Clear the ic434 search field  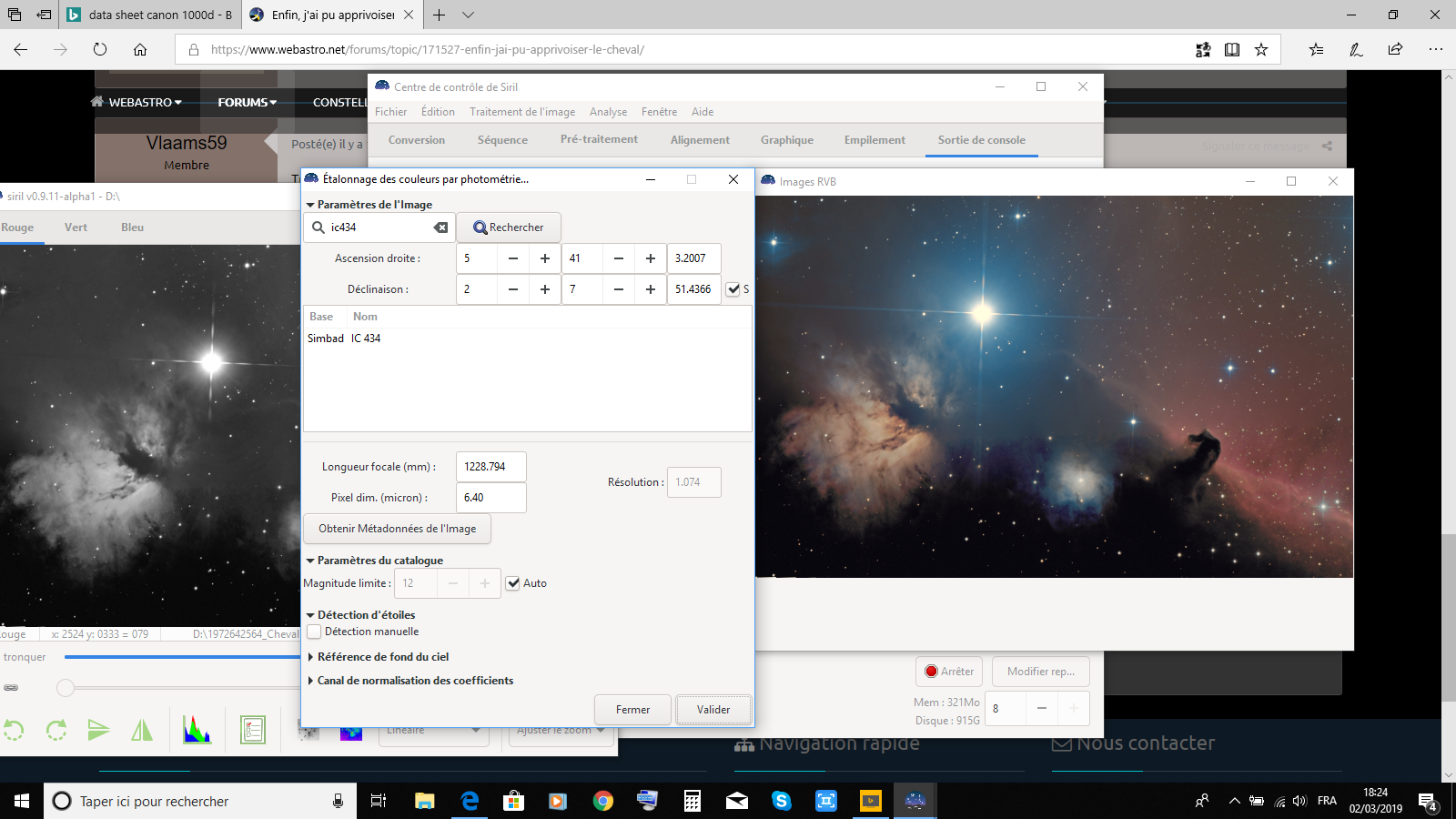tap(440, 227)
